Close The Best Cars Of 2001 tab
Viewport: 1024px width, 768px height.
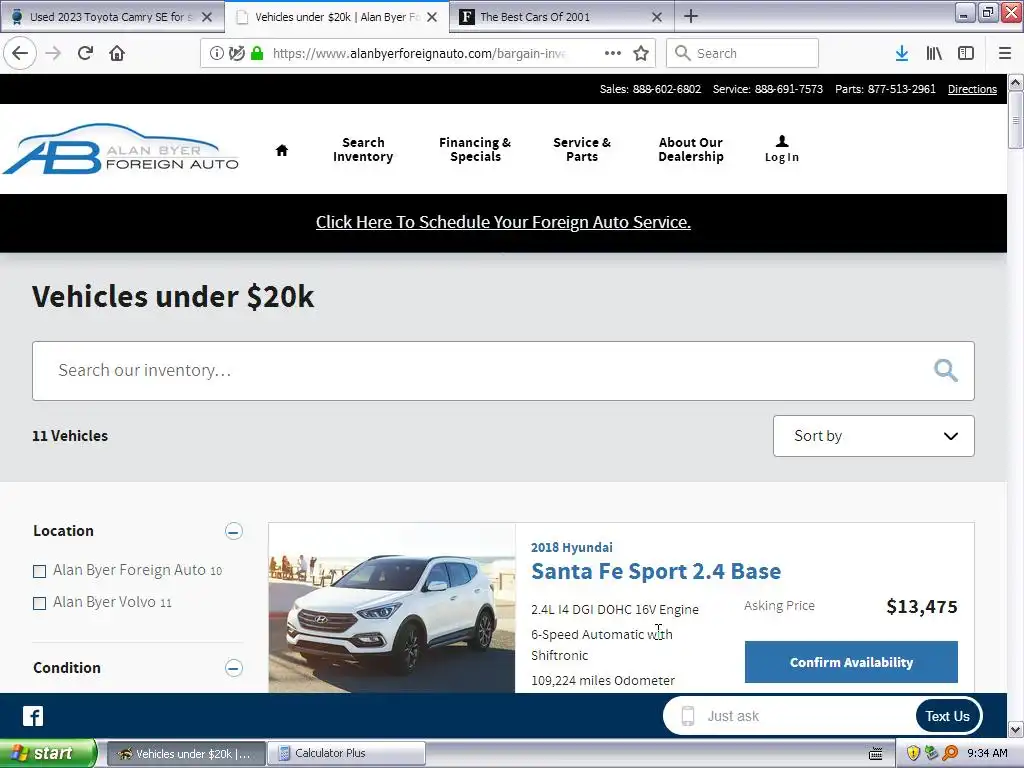[657, 17]
